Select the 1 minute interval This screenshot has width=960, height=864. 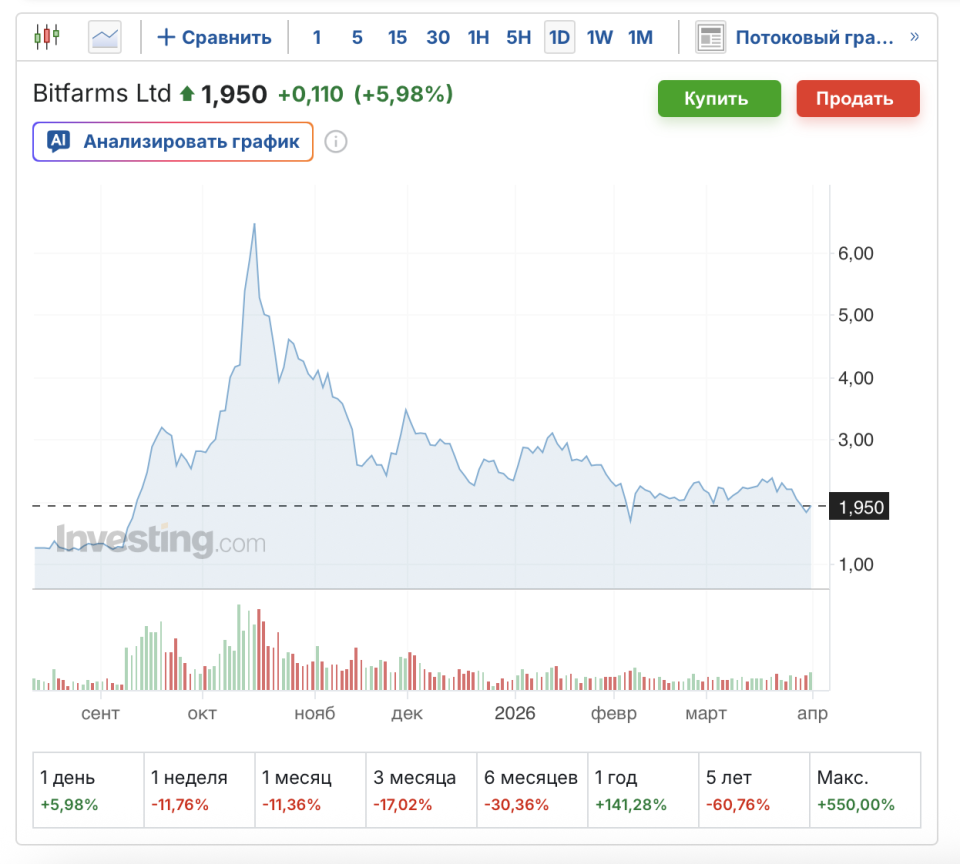click(317, 37)
